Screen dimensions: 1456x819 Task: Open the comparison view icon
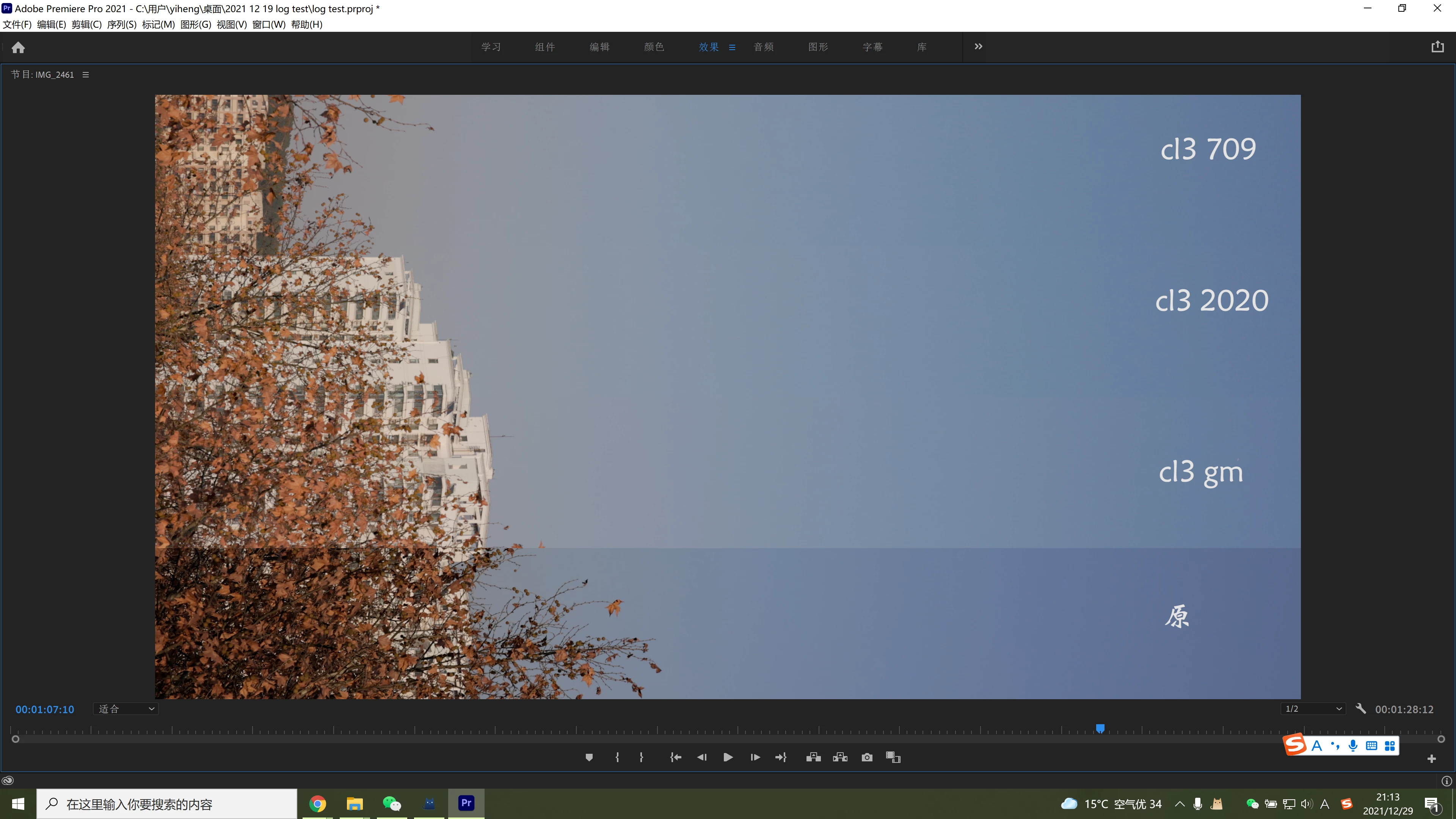coord(893,758)
